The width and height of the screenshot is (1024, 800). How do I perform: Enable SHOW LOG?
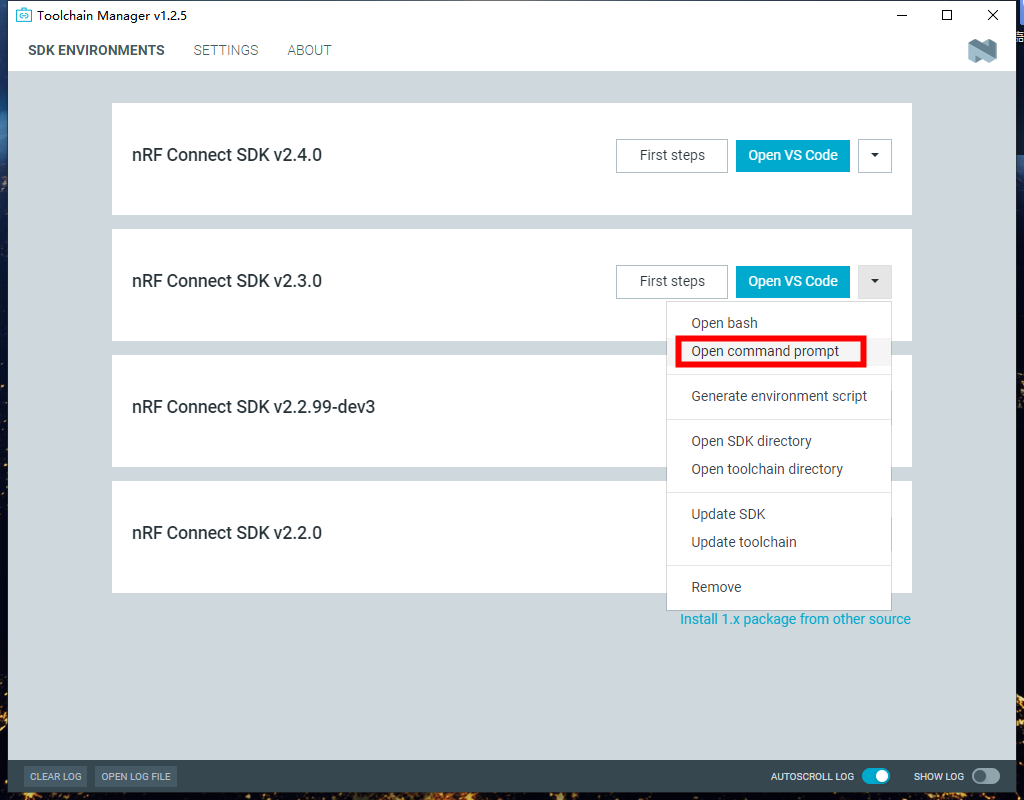(985, 776)
